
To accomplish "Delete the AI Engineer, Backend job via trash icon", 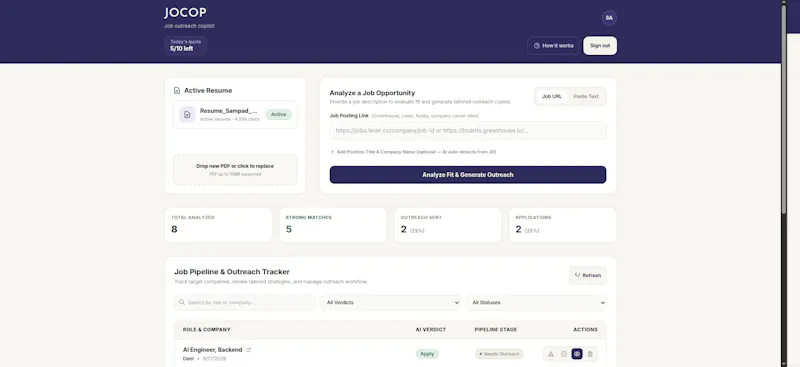I will click(590, 354).
